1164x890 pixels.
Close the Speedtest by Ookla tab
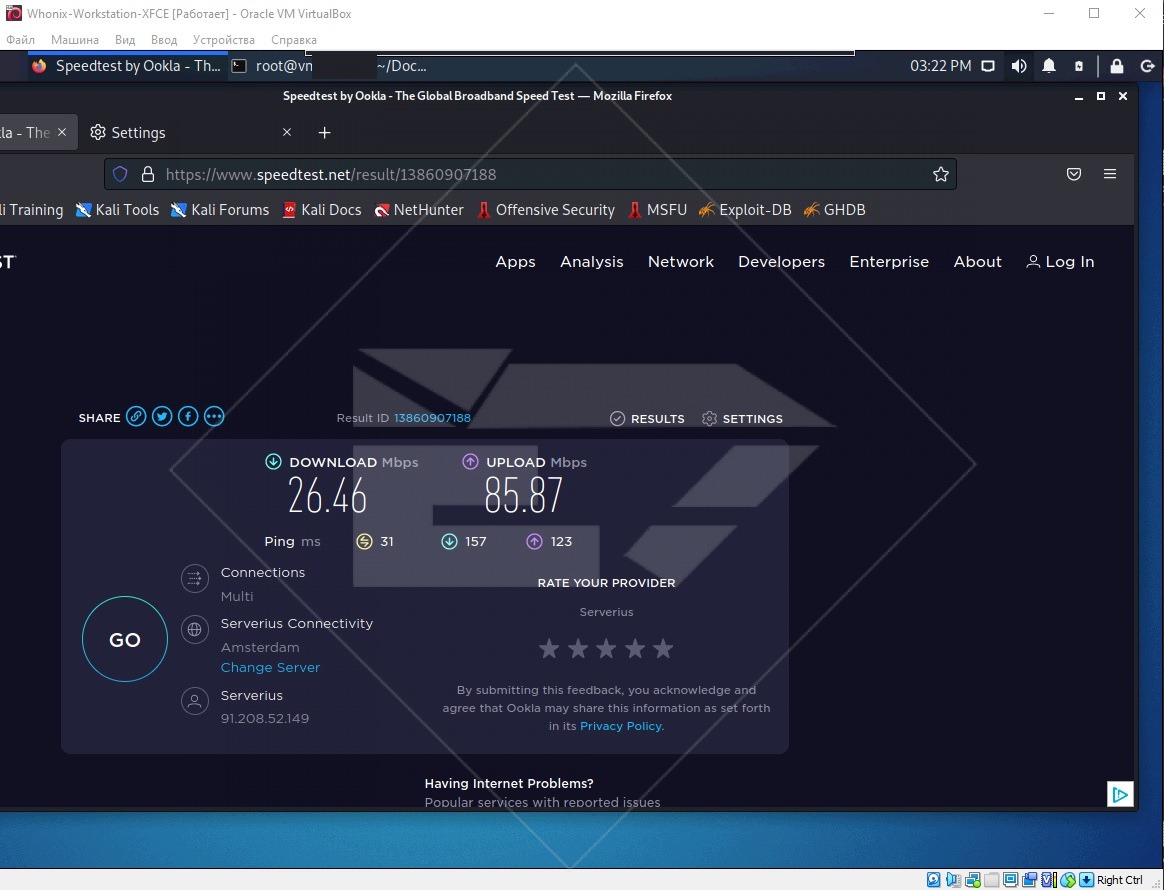[x=62, y=132]
